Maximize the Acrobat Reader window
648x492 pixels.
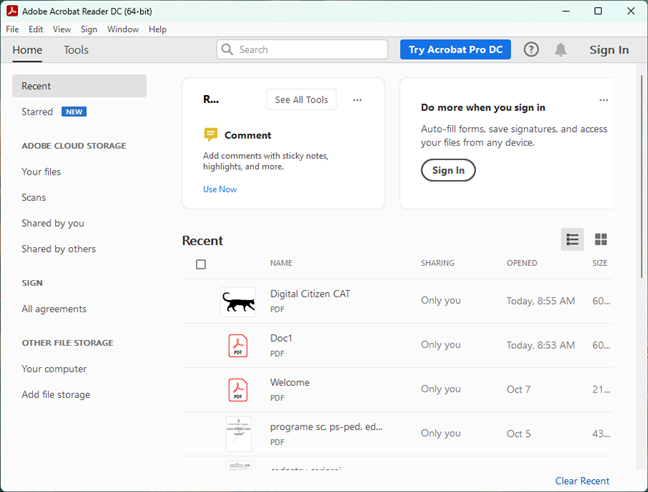point(598,11)
